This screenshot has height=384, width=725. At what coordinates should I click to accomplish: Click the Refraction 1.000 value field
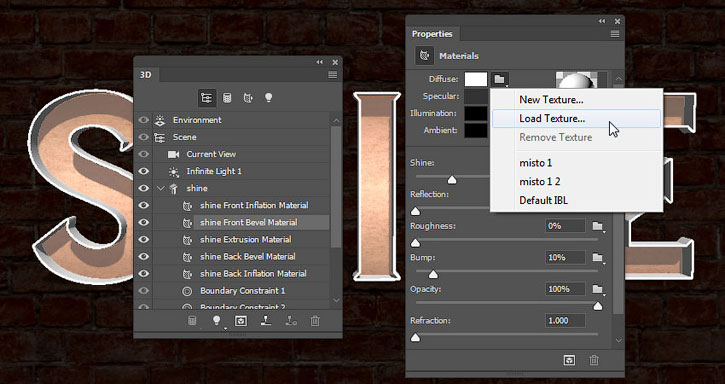click(565, 321)
